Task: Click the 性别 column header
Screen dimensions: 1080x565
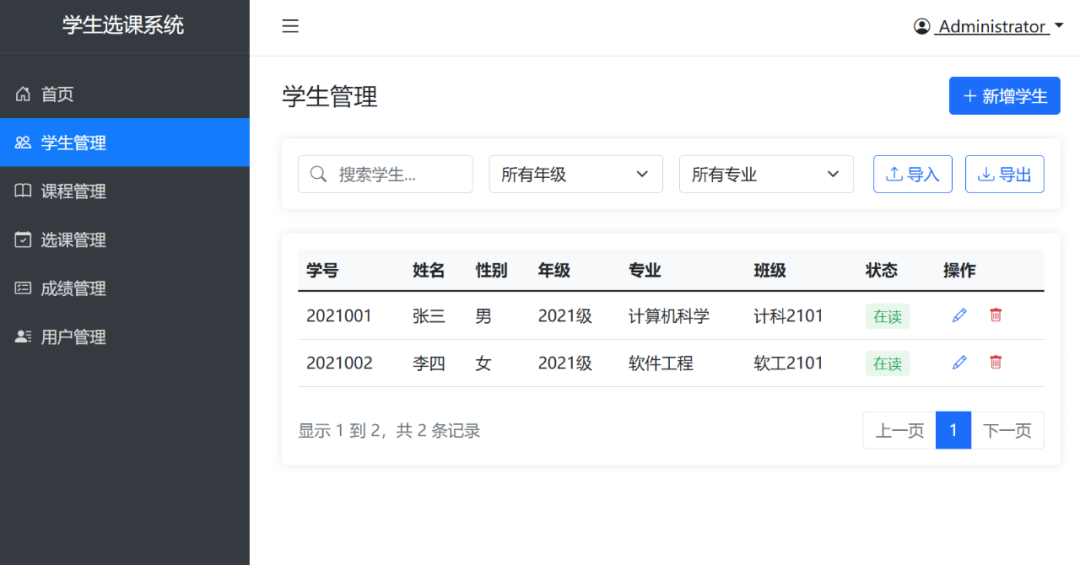Action: [491, 270]
